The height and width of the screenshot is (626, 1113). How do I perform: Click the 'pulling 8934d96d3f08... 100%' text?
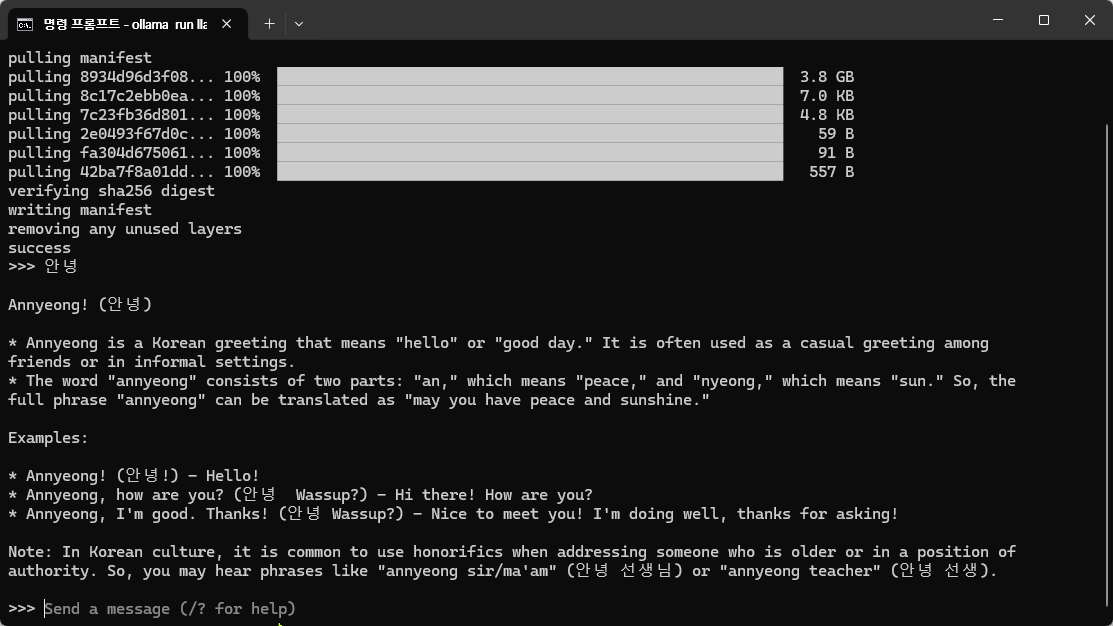[x=134, y=77]
